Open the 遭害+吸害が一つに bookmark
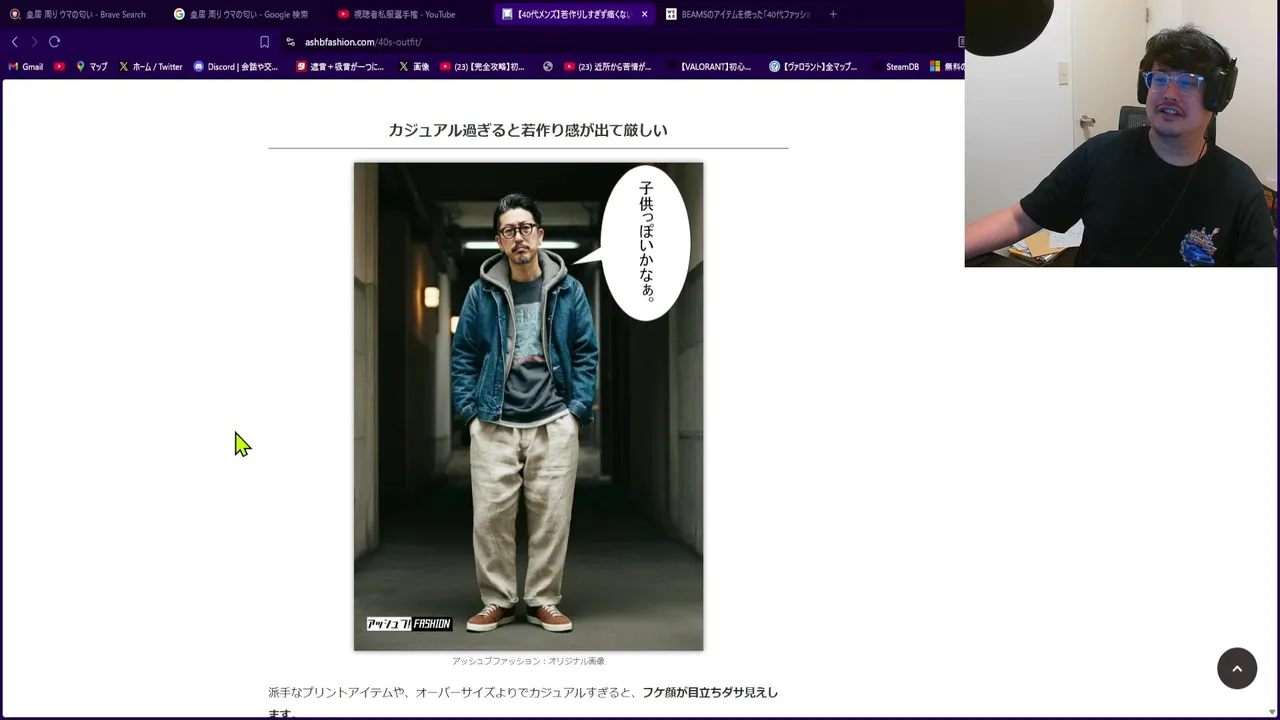The height and width of the screenshot is (720, 1280). coord(340,67)
